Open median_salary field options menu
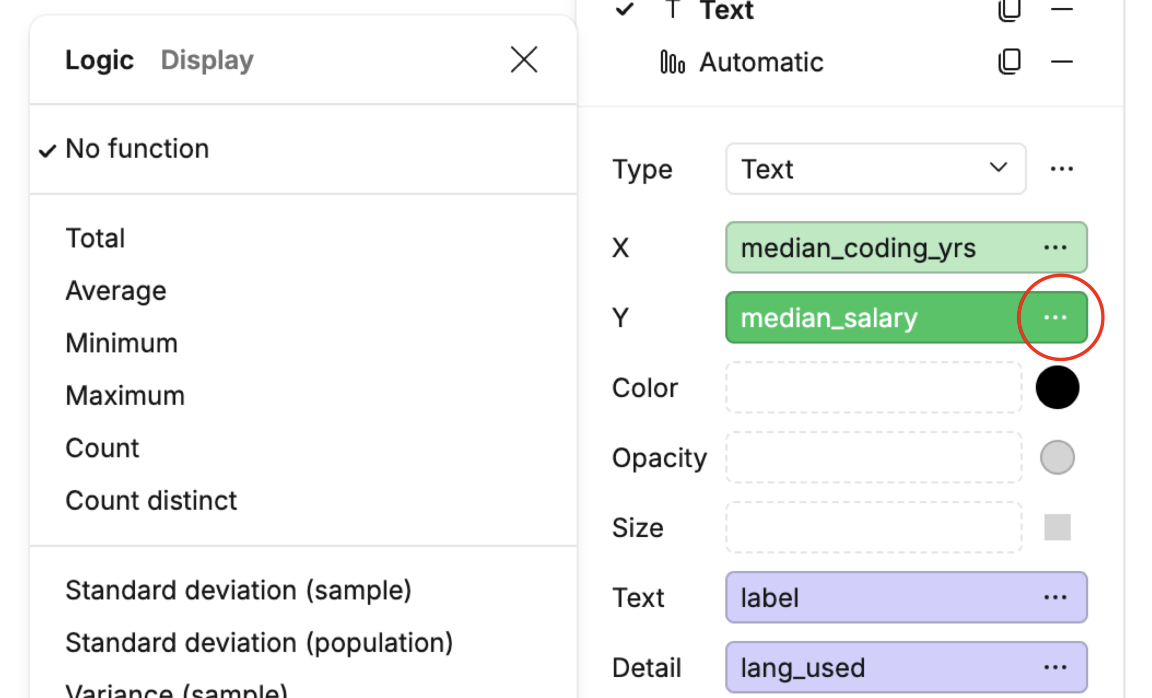 pyautogui.click(x=1055, y=318)
